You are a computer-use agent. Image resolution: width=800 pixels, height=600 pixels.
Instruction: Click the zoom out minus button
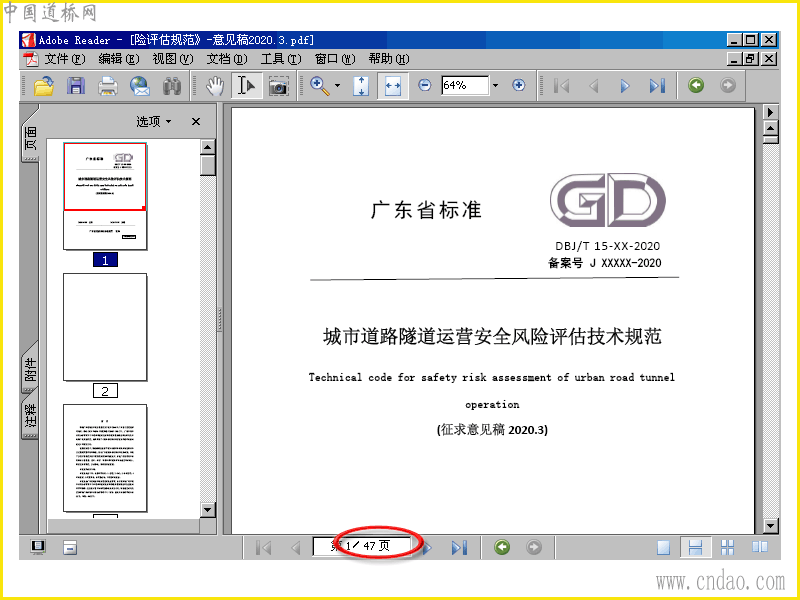(424, 85)
